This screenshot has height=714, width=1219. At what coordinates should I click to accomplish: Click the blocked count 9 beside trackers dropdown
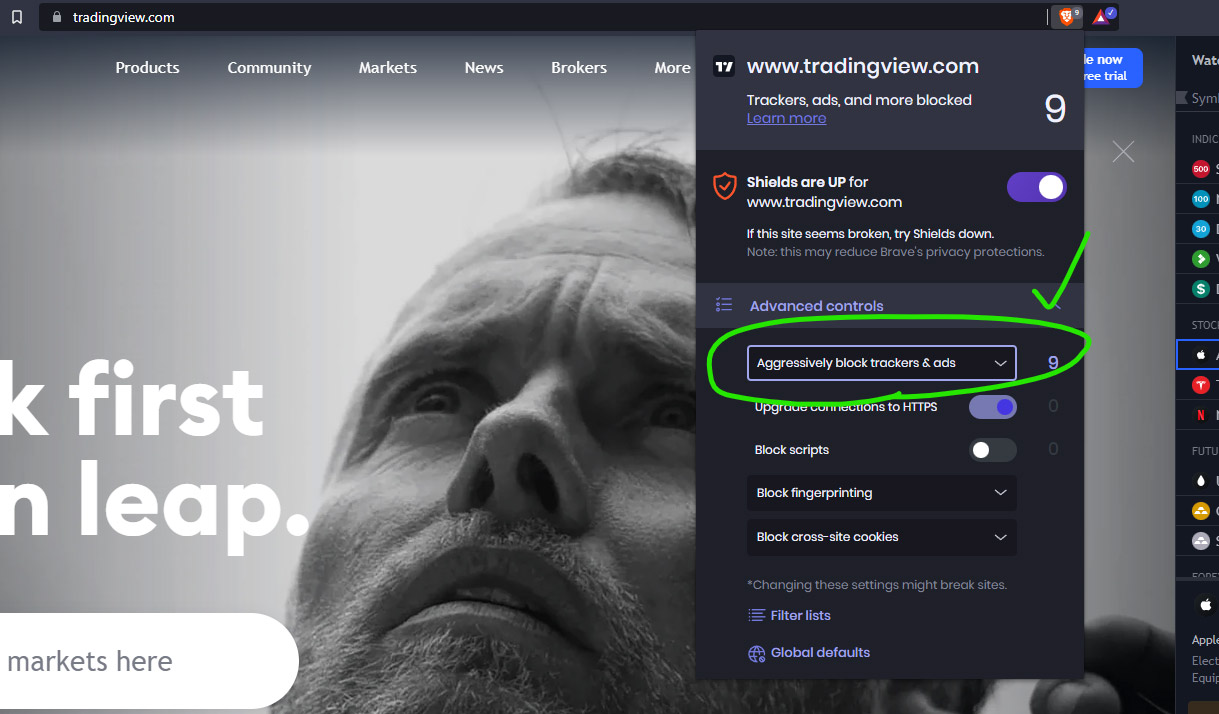click(1053, 363)
